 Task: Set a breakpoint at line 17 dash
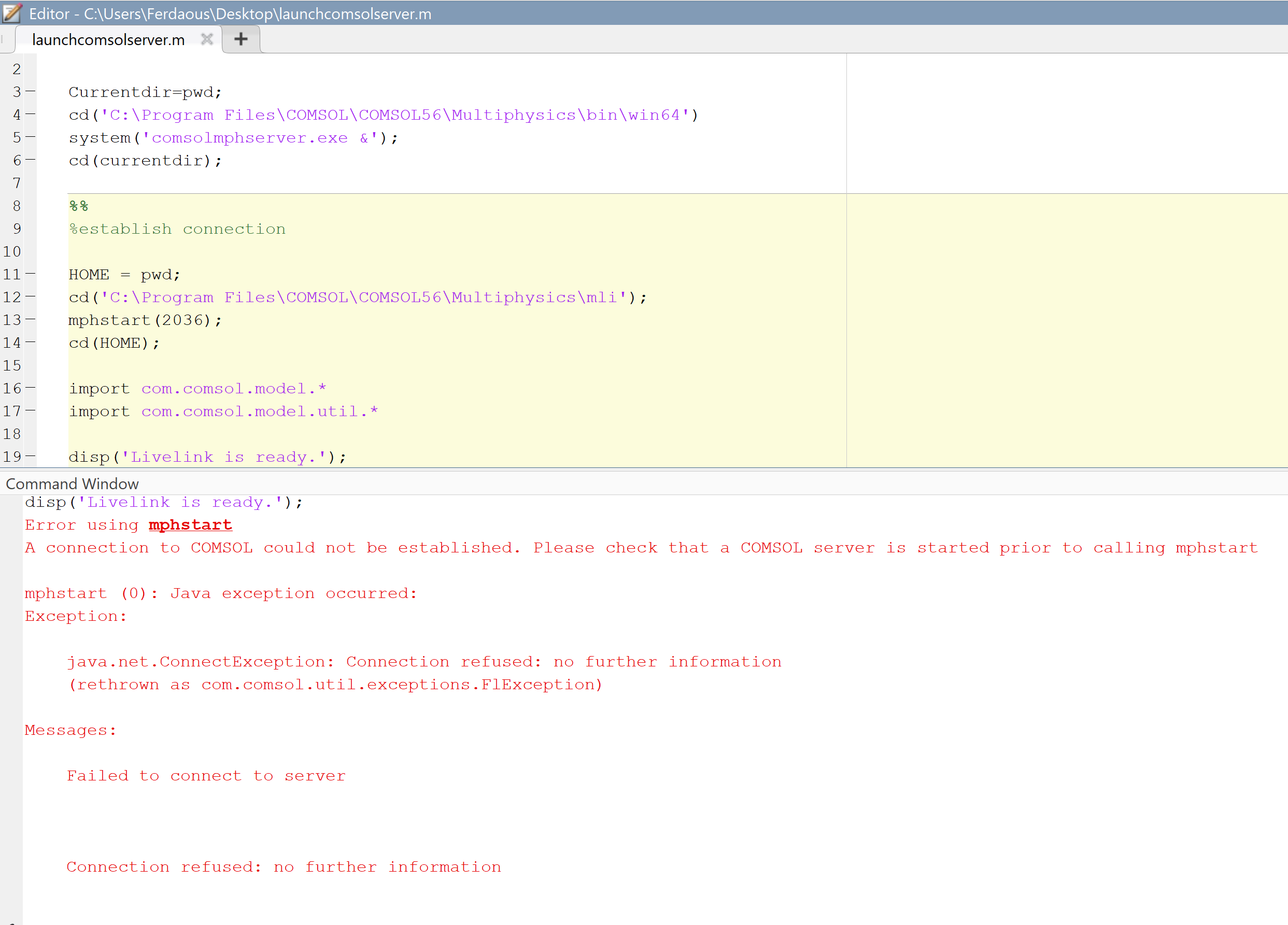click(31, 411)
